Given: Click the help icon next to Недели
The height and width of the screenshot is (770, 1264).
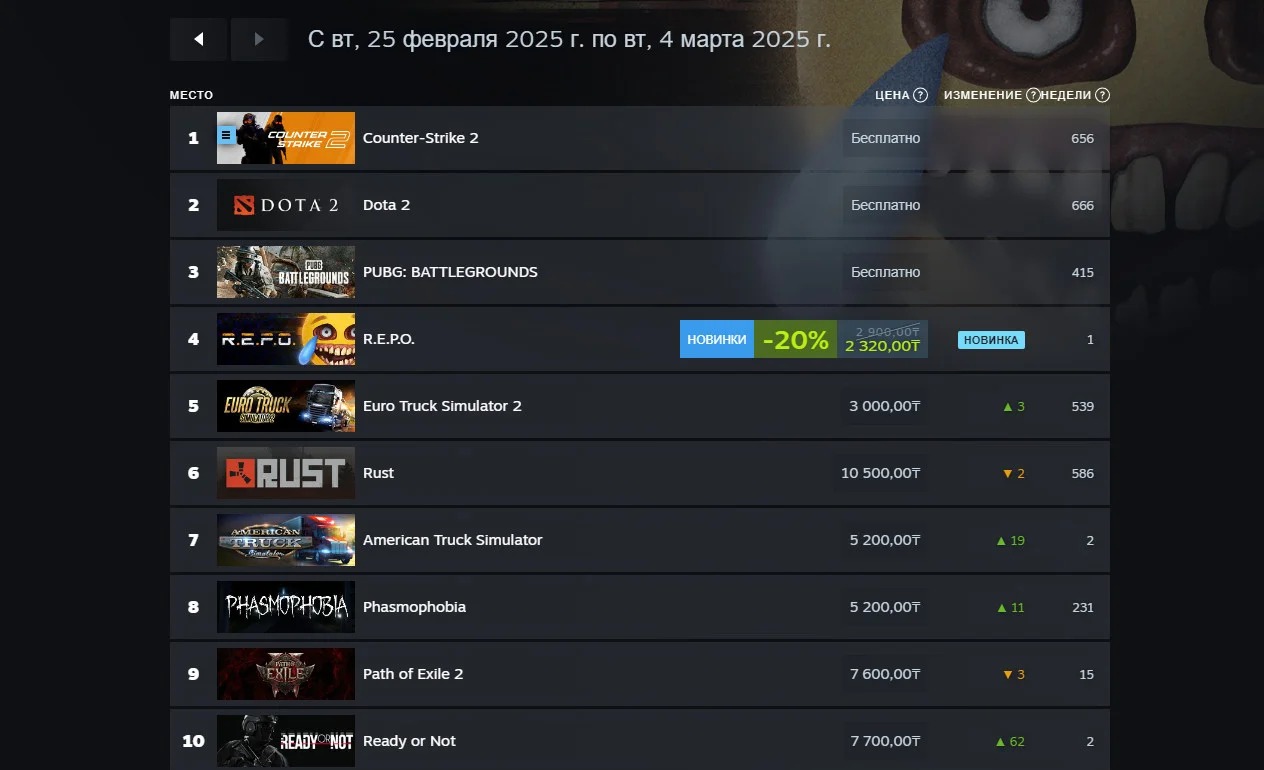Looking at the screenshot, I should point(1102,95).
